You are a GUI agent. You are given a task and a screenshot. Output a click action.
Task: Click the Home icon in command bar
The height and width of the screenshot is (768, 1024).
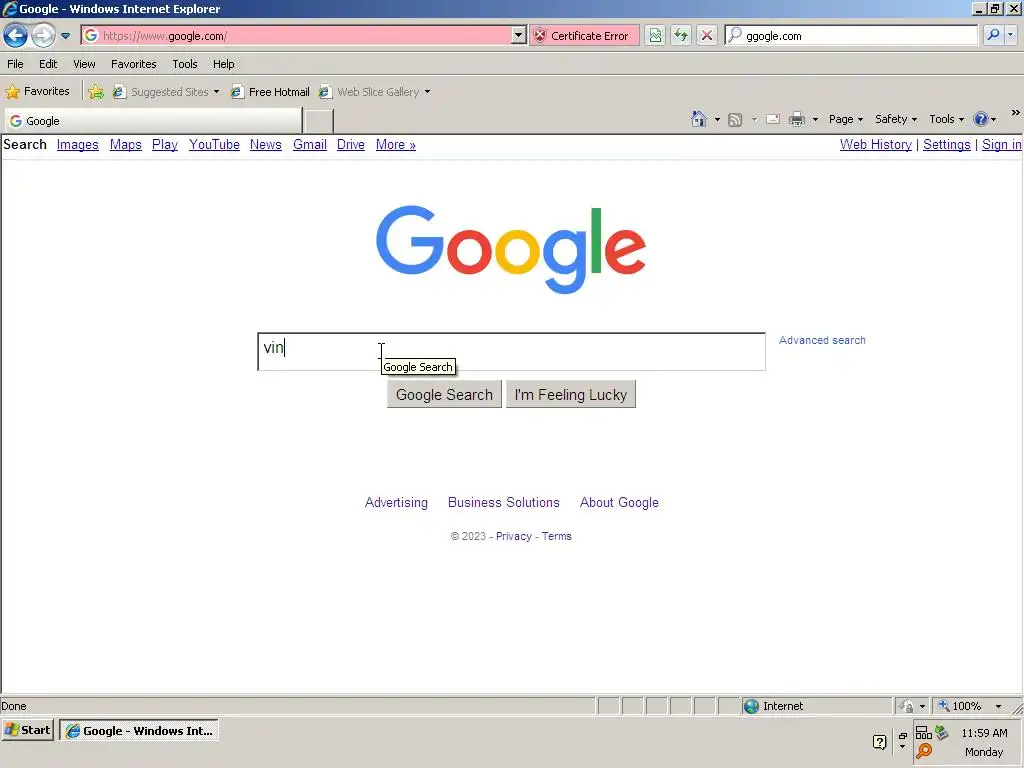pos(699,119)
